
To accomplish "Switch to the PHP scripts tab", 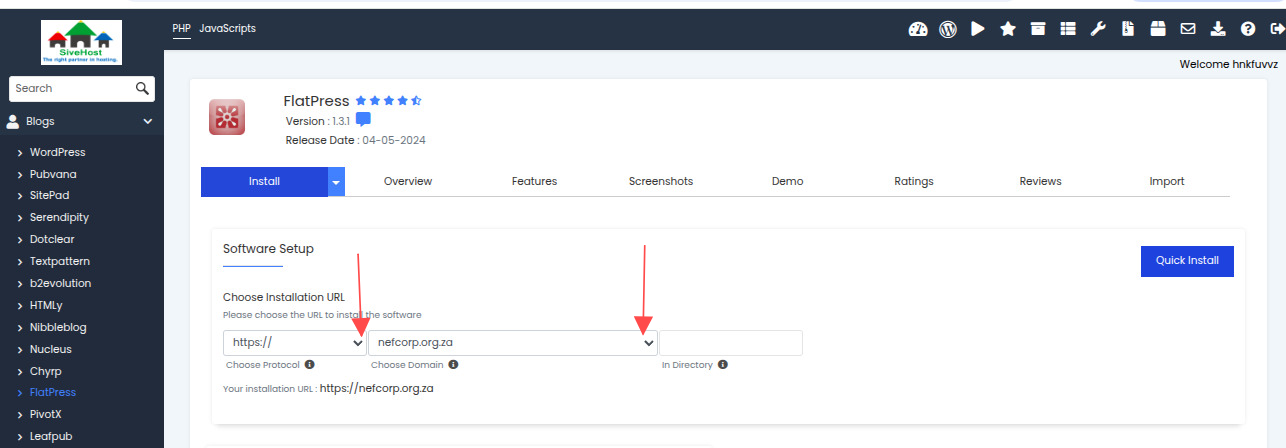I will click(x=181, y=29).
